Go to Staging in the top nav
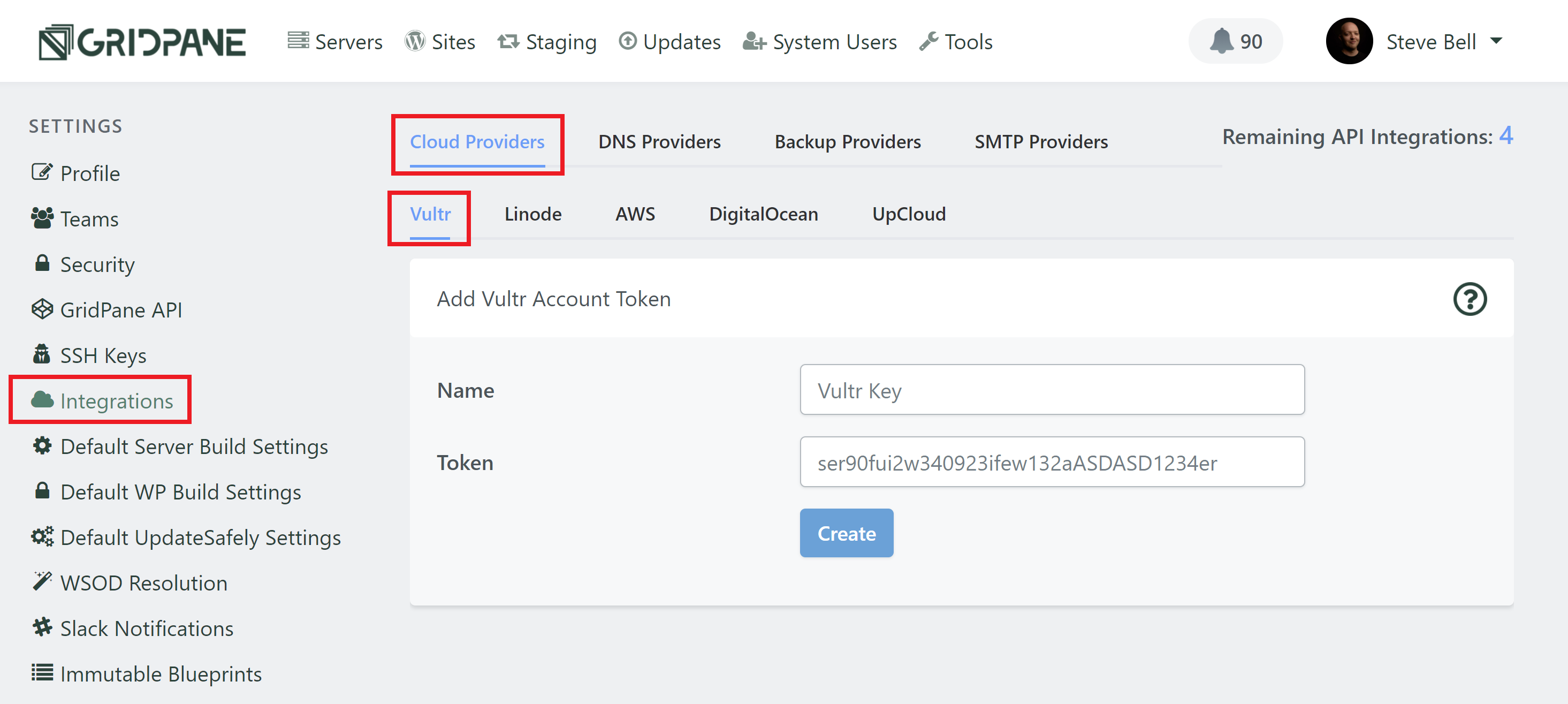 (x=546, y=41)
